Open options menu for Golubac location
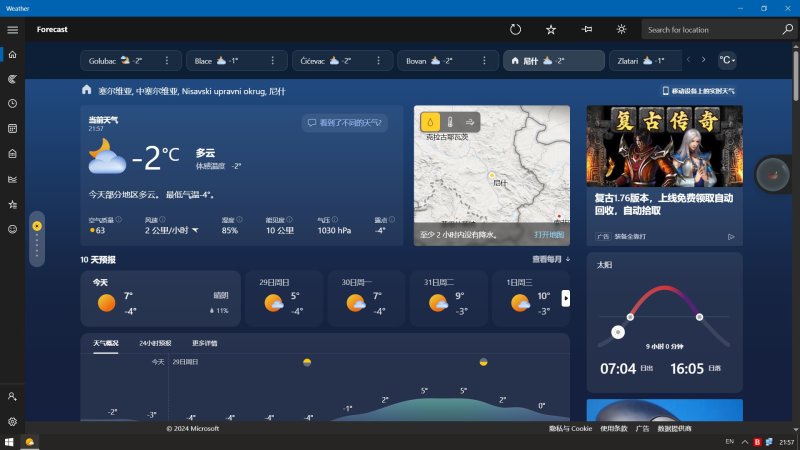The width and height of the screenshot is (800, 450). [166, 61]
